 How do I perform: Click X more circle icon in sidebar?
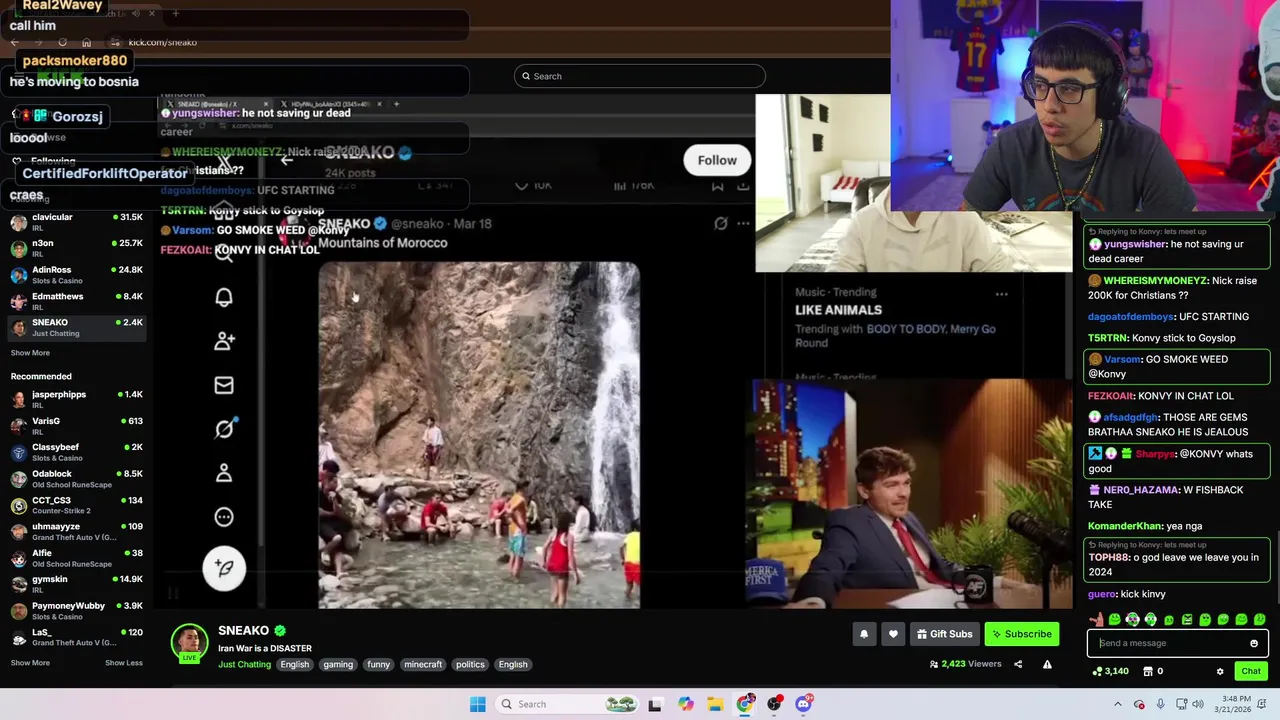click(224, 517)
